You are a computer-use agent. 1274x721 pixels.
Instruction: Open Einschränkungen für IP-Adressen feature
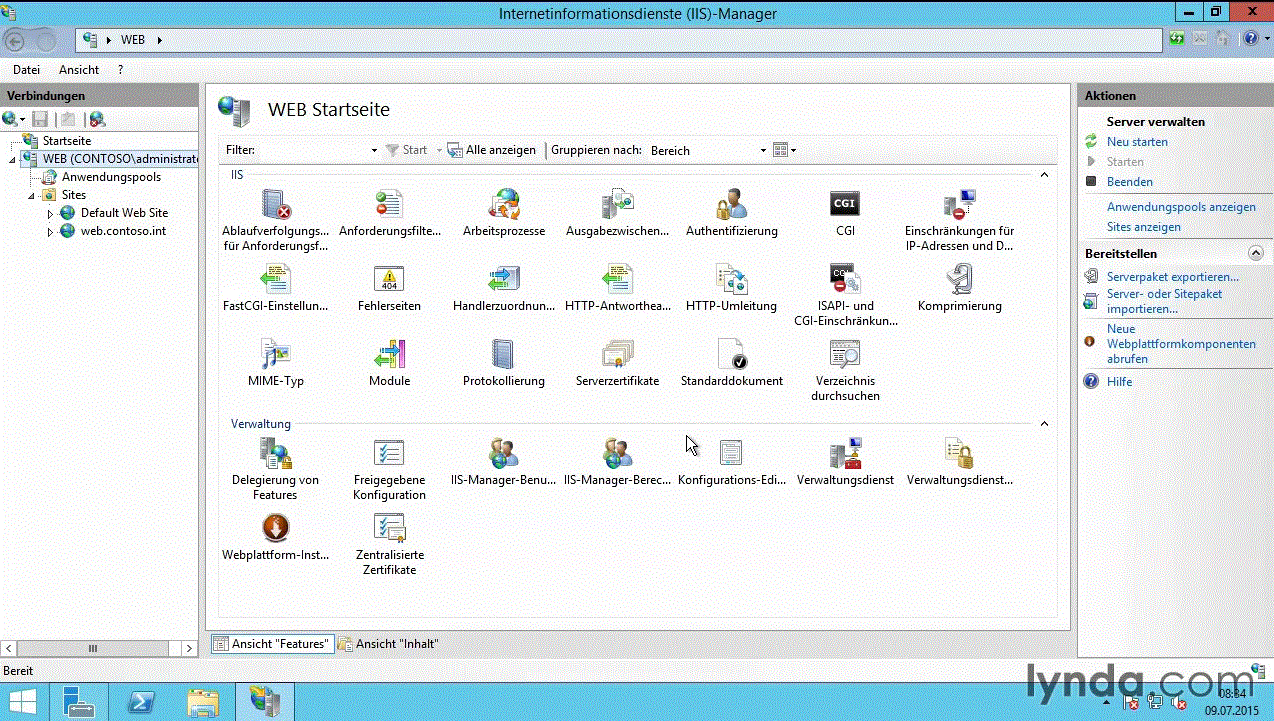click(x=959, y=205)
